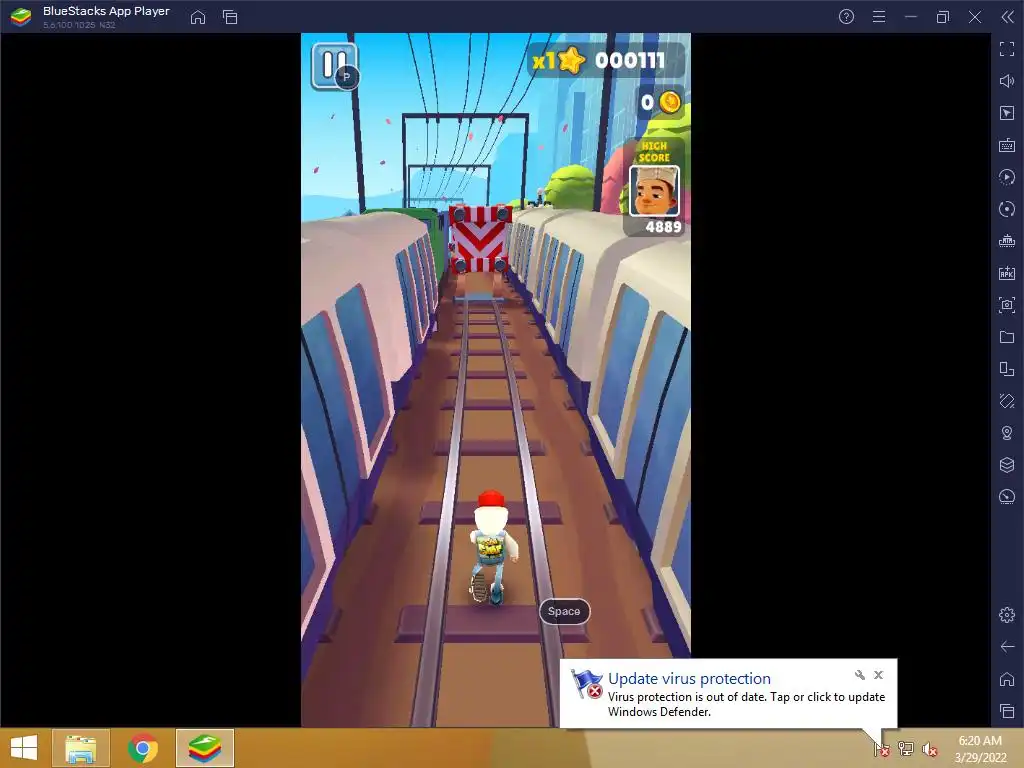The width and height of the screenshot is (1024, 768).
Task: Open Action Center flag tray icon
Action: coord(881,749)
